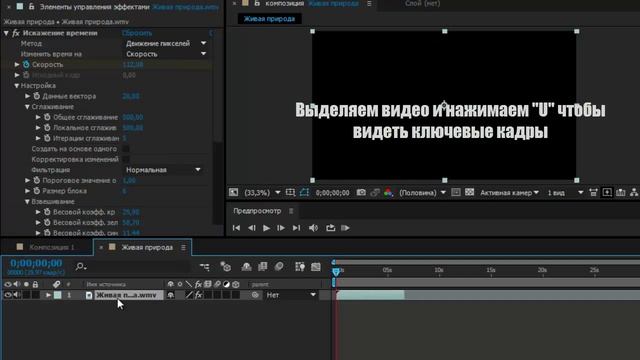Open the composition panel menu icon
The image size is (640, 360).
(x=369, y=3)
